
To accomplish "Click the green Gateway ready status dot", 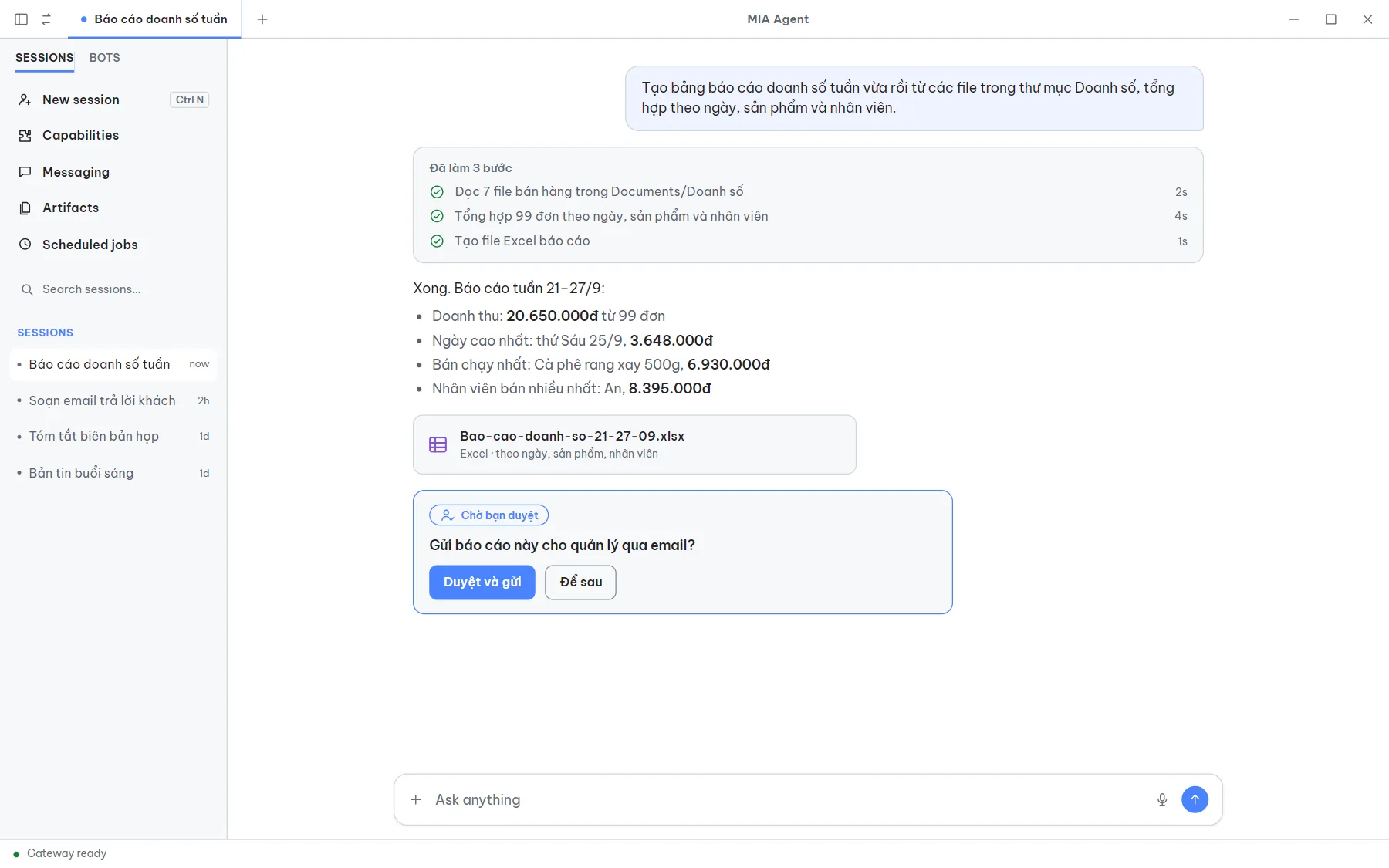I will click(x=16, y=854).
